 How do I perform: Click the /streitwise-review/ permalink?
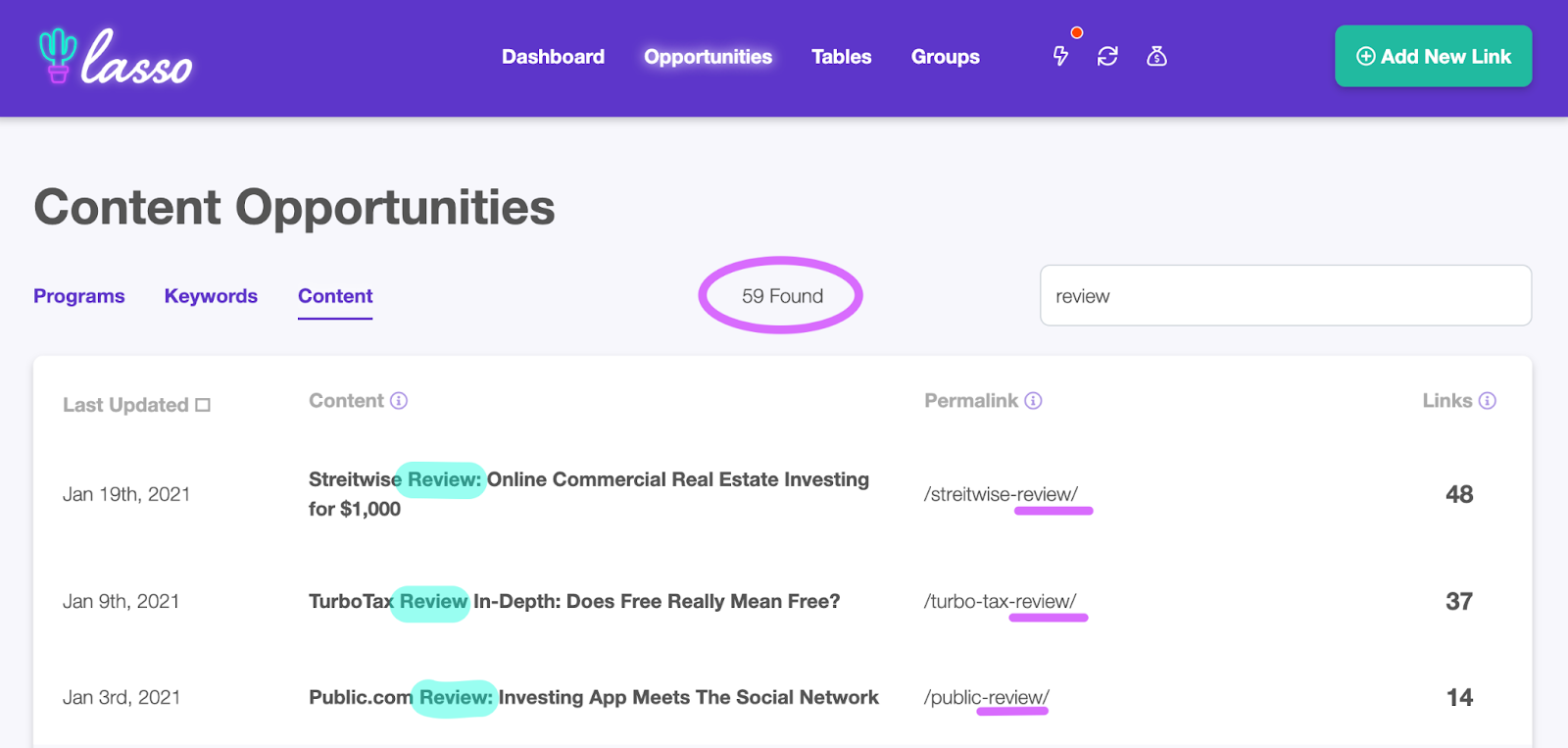pos(1001,494)
